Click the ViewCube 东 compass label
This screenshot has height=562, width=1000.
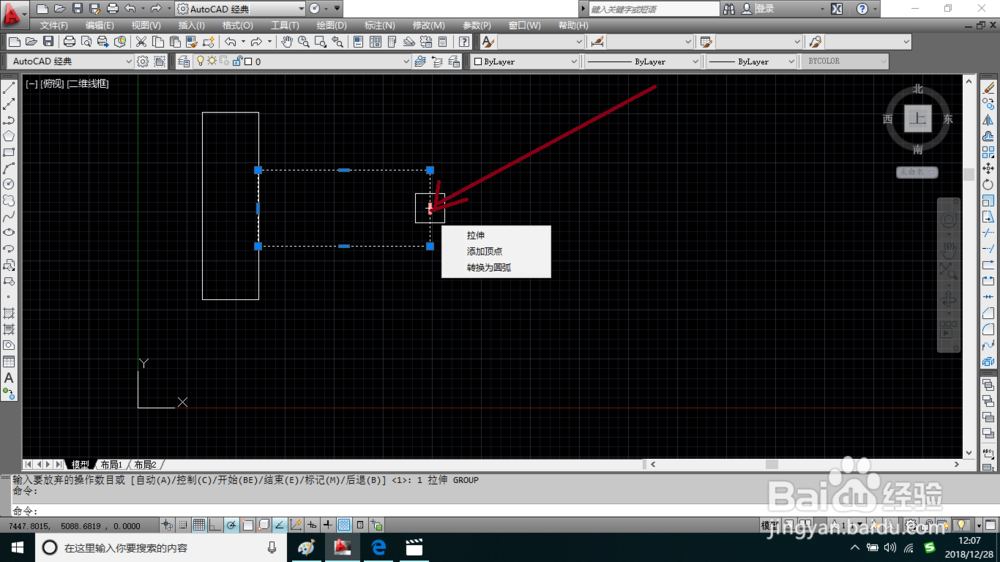tap(948, 119)
